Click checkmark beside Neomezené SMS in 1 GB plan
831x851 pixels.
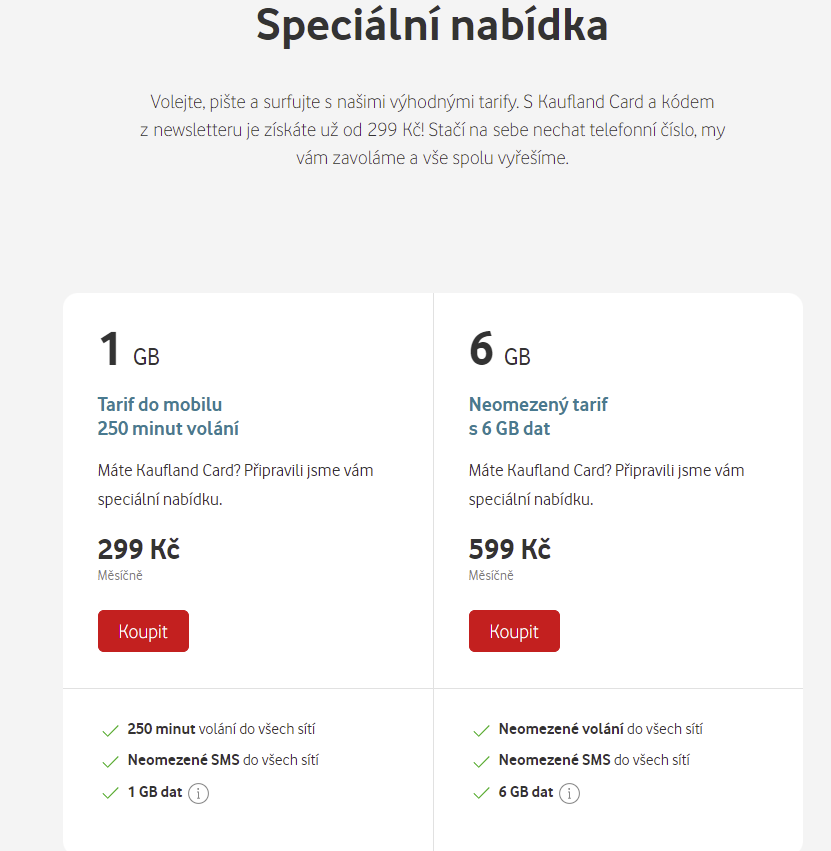[110, 761]
